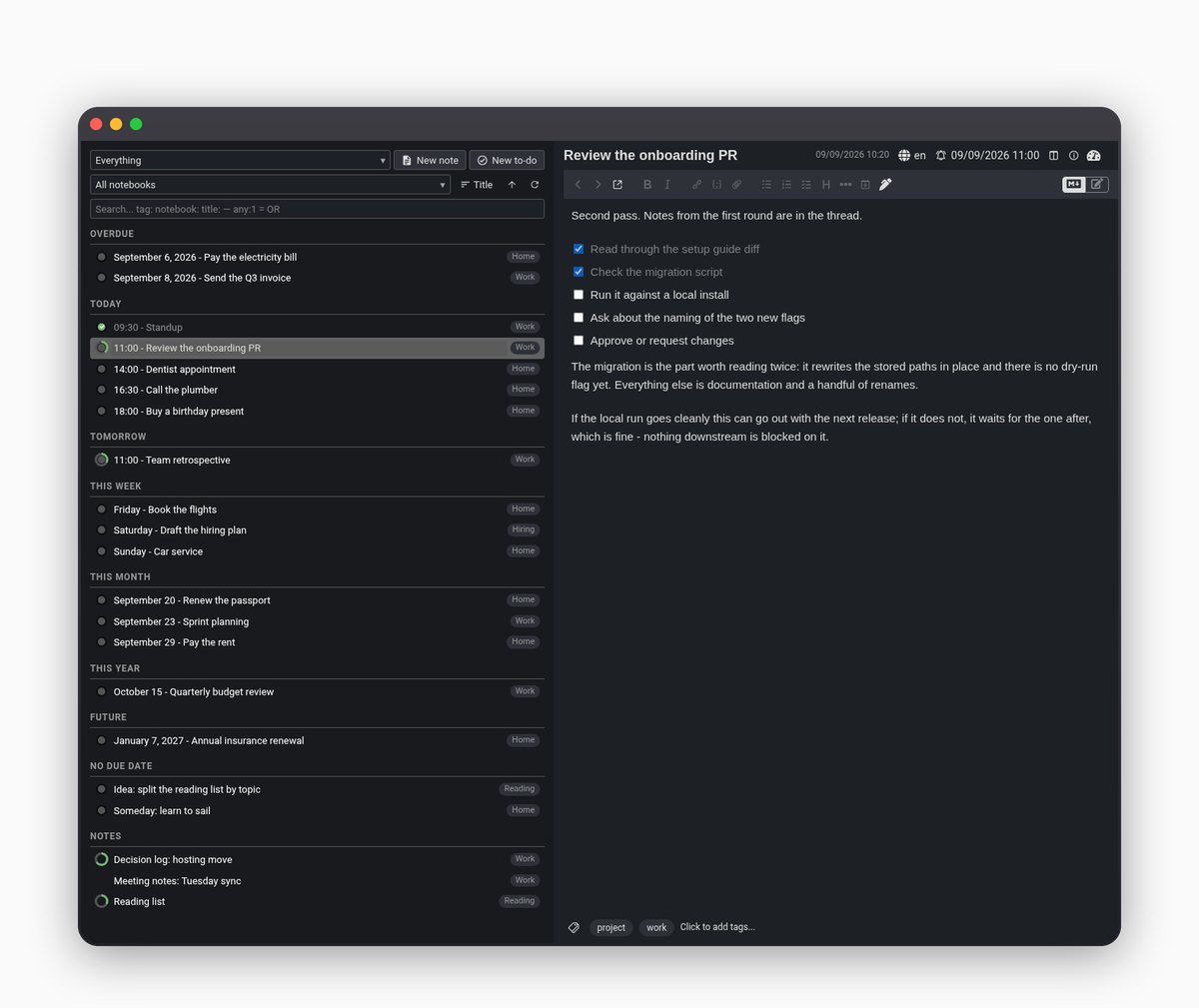This screenshot has width=1199, height=1008.
Task: Open 'Meeting notes: Tuesday sync' note
Action: point(317,881)
